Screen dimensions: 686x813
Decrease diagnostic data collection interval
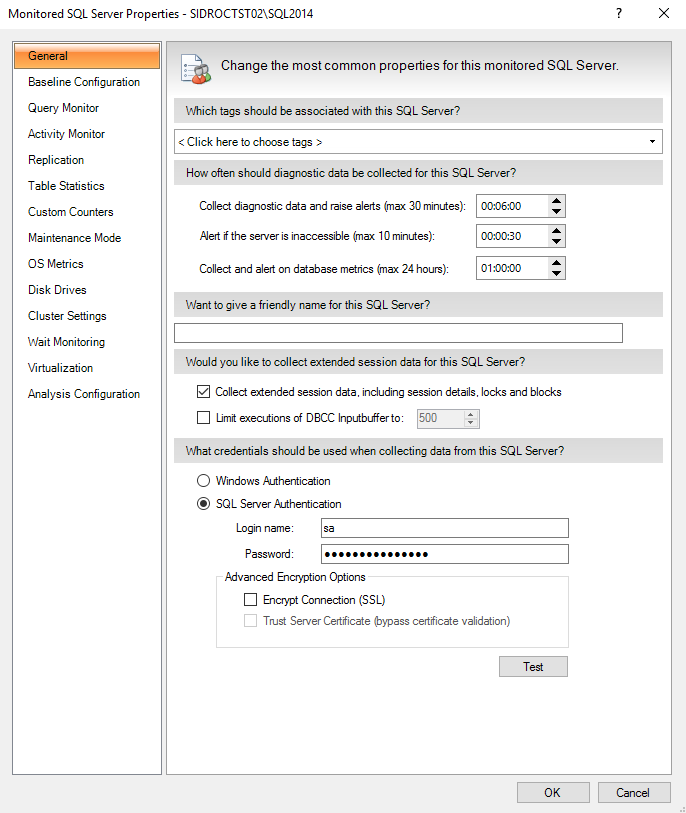(x=557, y=212)
